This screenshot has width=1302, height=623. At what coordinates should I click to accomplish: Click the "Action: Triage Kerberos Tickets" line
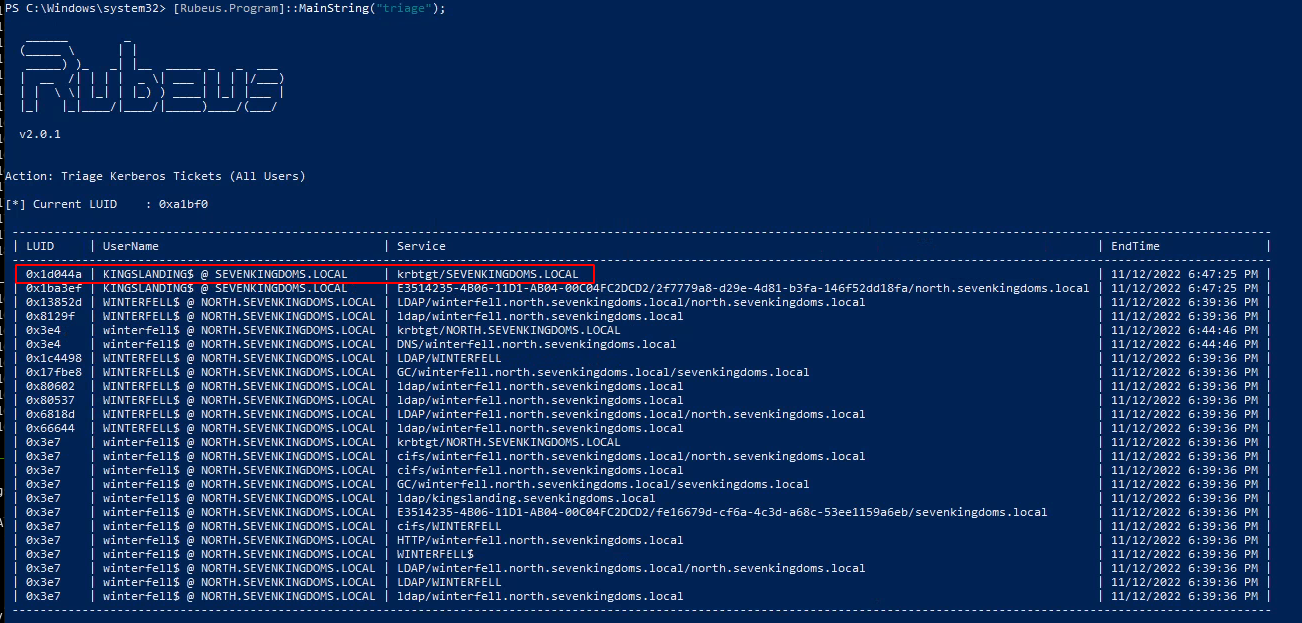click(x=155, y=176)
